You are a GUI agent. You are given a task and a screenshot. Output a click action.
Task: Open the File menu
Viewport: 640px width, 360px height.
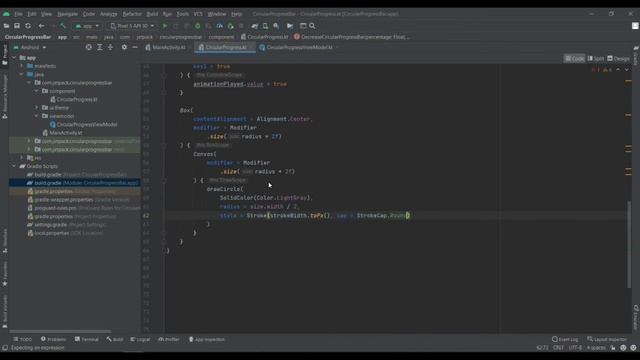[x=18, y=14]
